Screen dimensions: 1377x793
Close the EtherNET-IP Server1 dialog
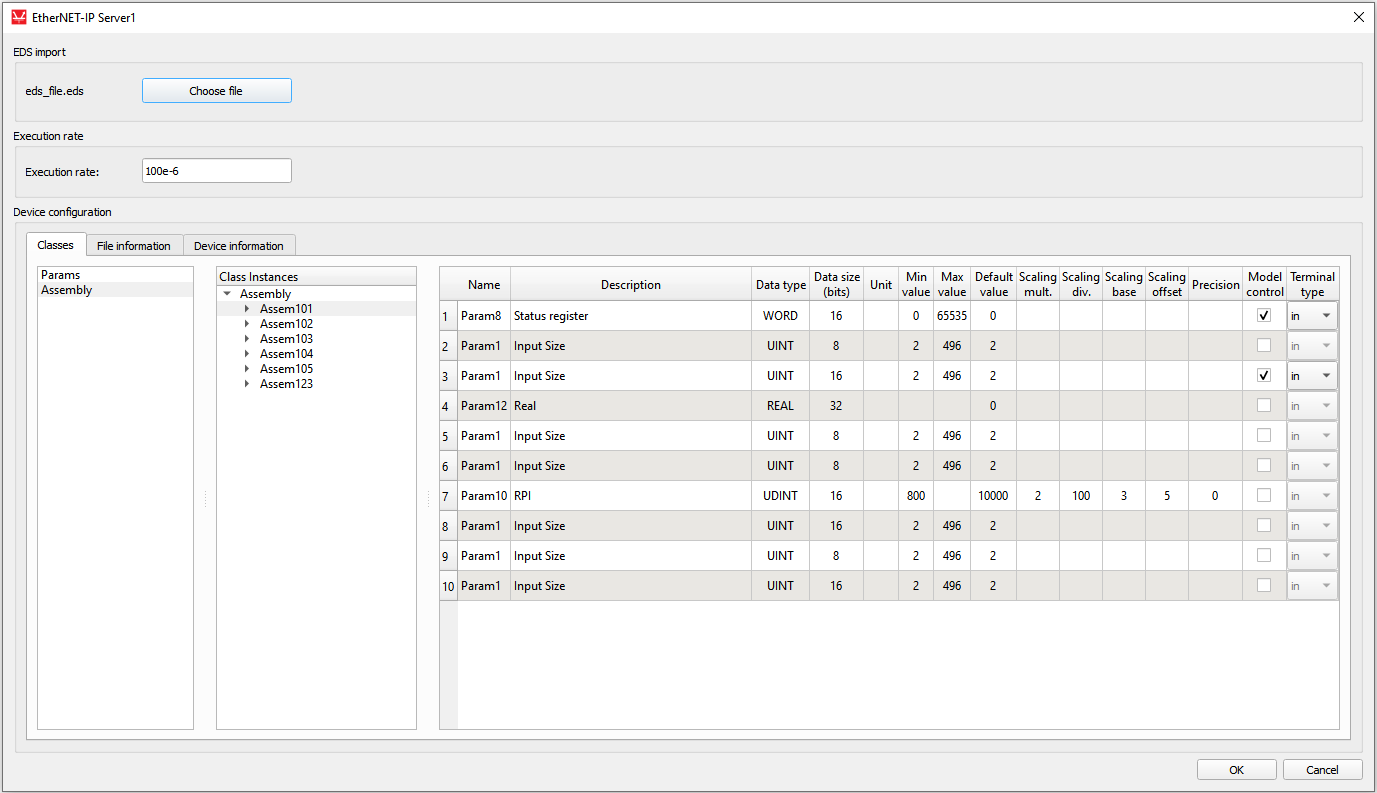pos(1358,17)
